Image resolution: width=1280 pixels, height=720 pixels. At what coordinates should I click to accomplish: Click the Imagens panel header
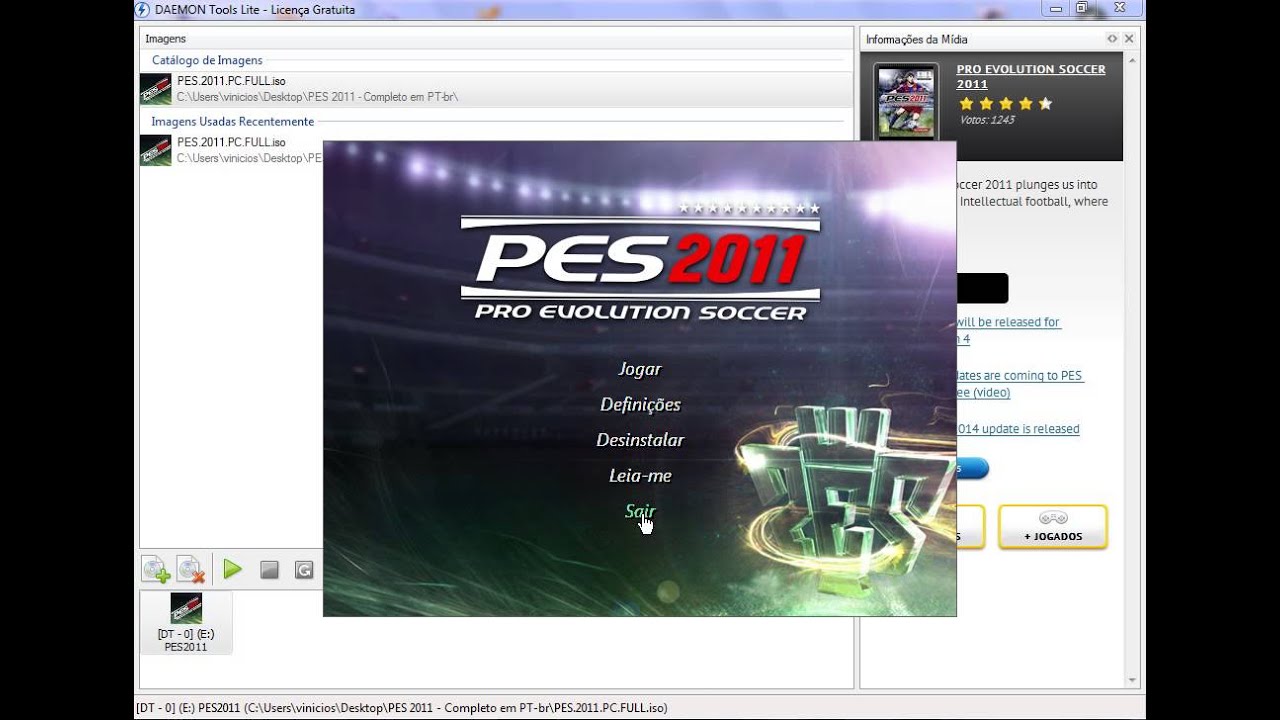(x=495, y=39)
